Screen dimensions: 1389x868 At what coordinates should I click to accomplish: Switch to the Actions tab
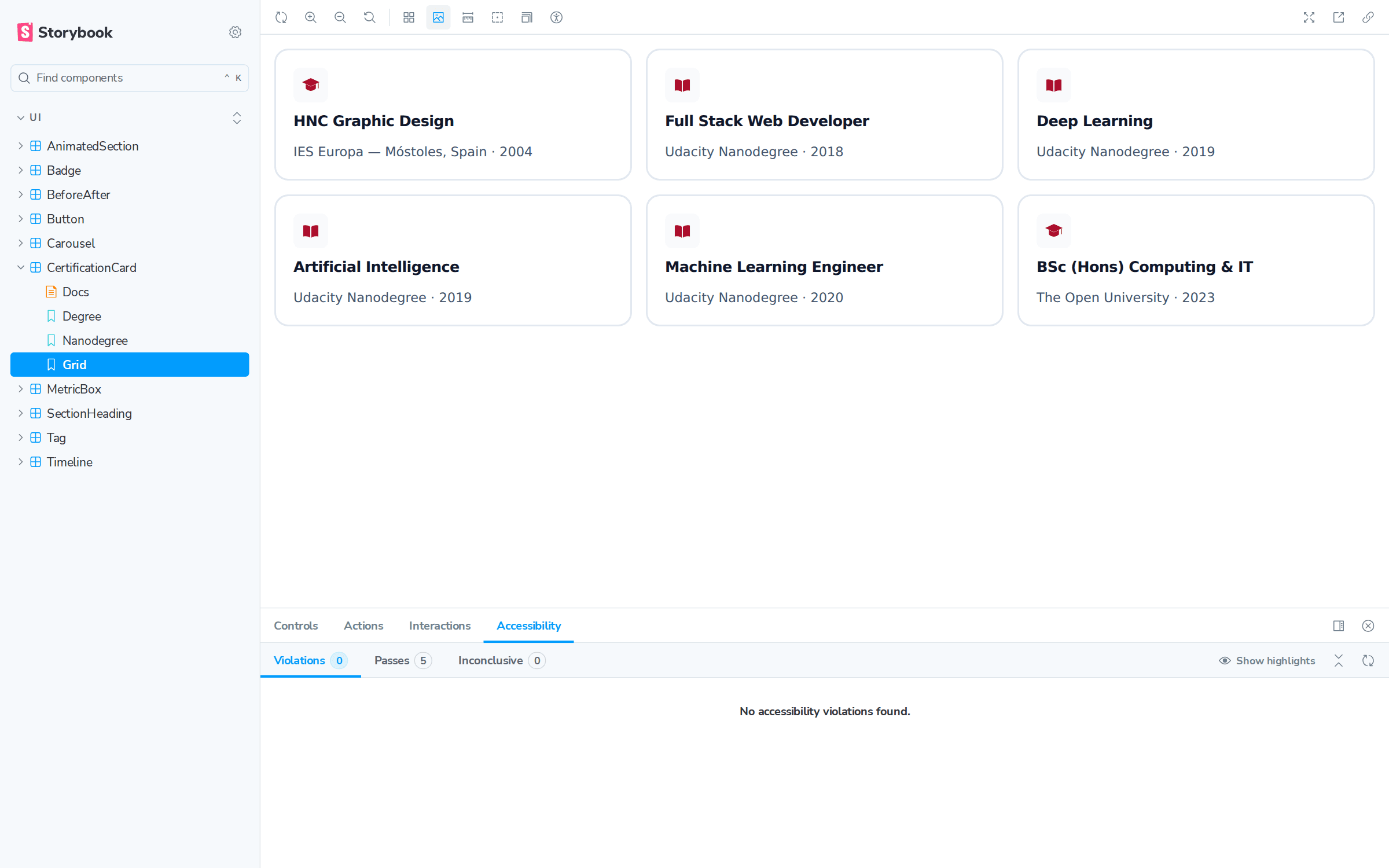point(363,626)
